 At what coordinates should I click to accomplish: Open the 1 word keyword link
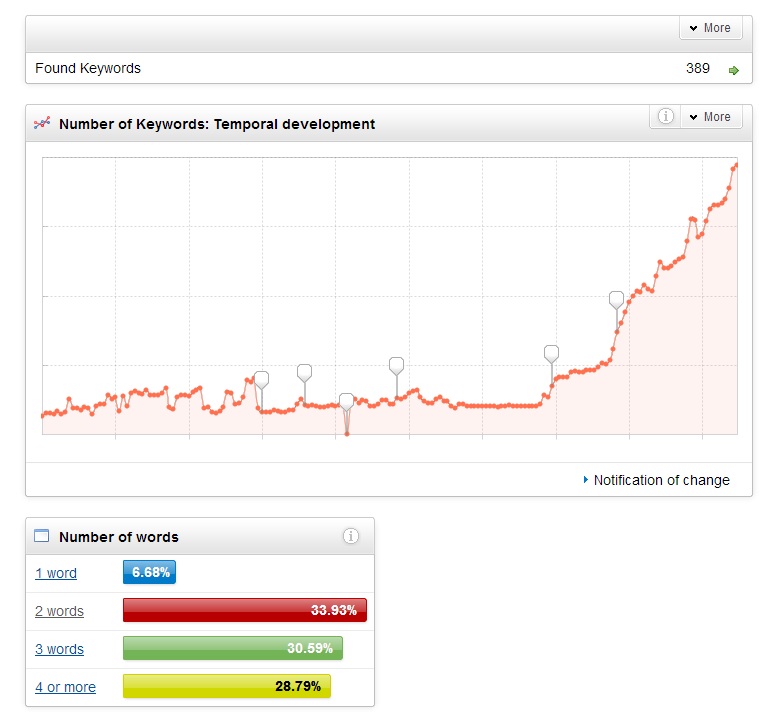pos(56,573)
